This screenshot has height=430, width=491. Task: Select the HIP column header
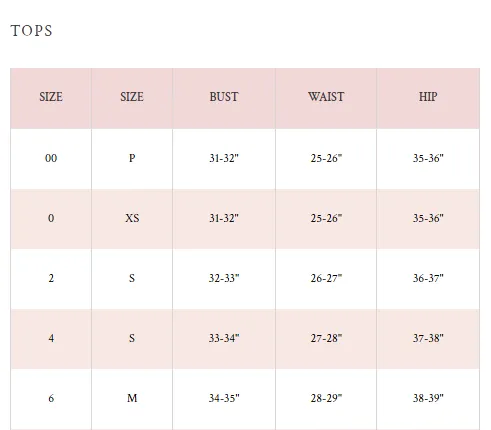[428, 97]
